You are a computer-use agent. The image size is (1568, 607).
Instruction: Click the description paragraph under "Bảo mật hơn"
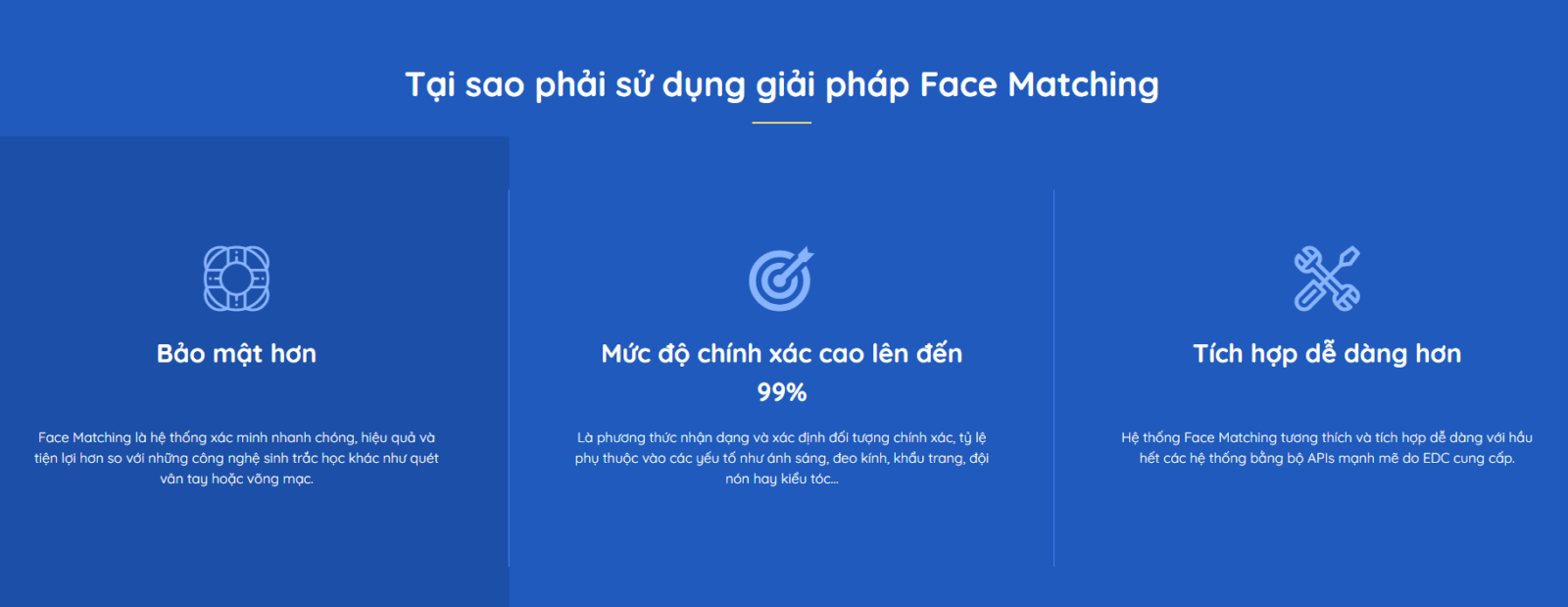pyautogui.click(x=236, y=458)
